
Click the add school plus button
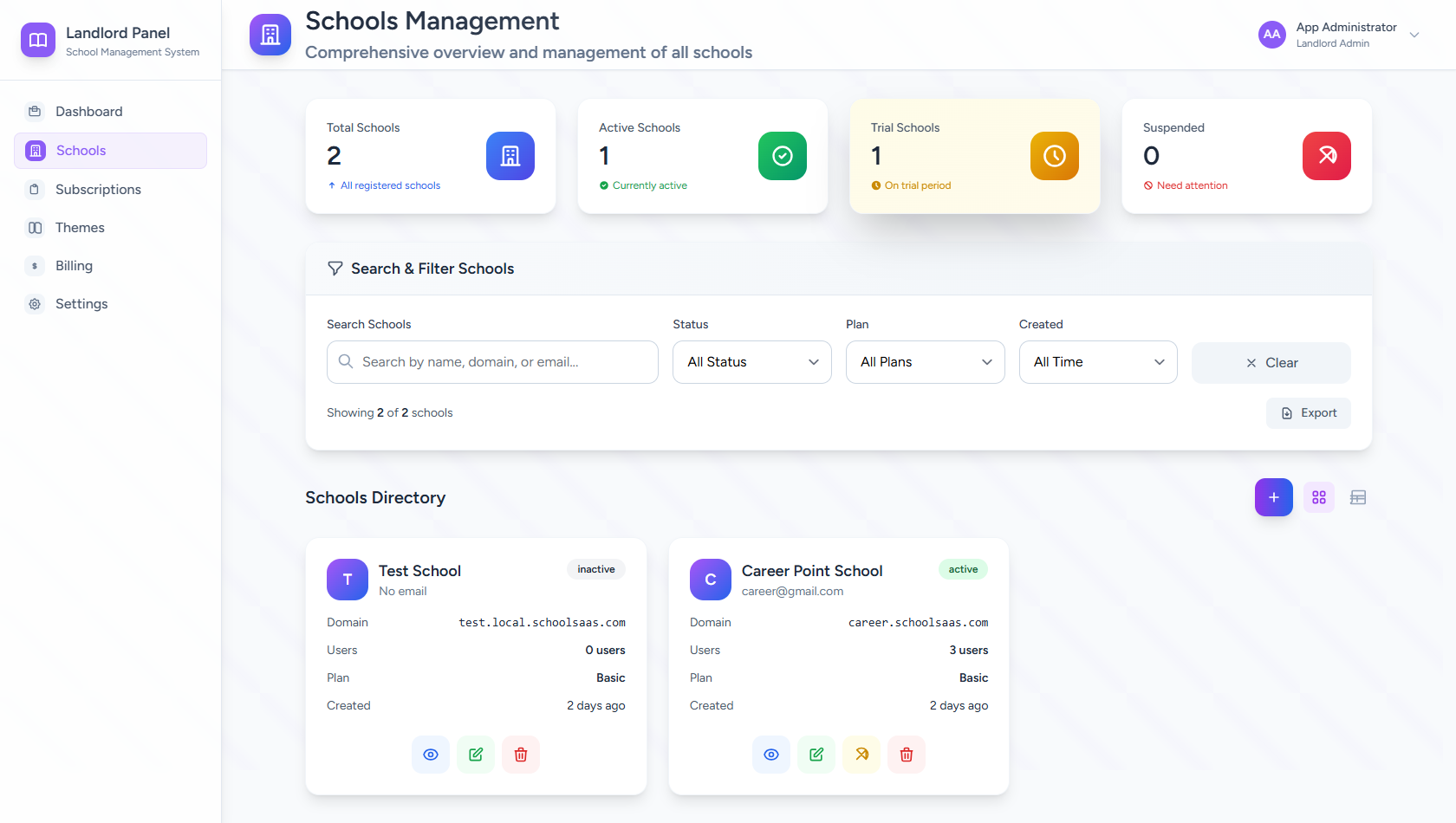point(1273,497)
